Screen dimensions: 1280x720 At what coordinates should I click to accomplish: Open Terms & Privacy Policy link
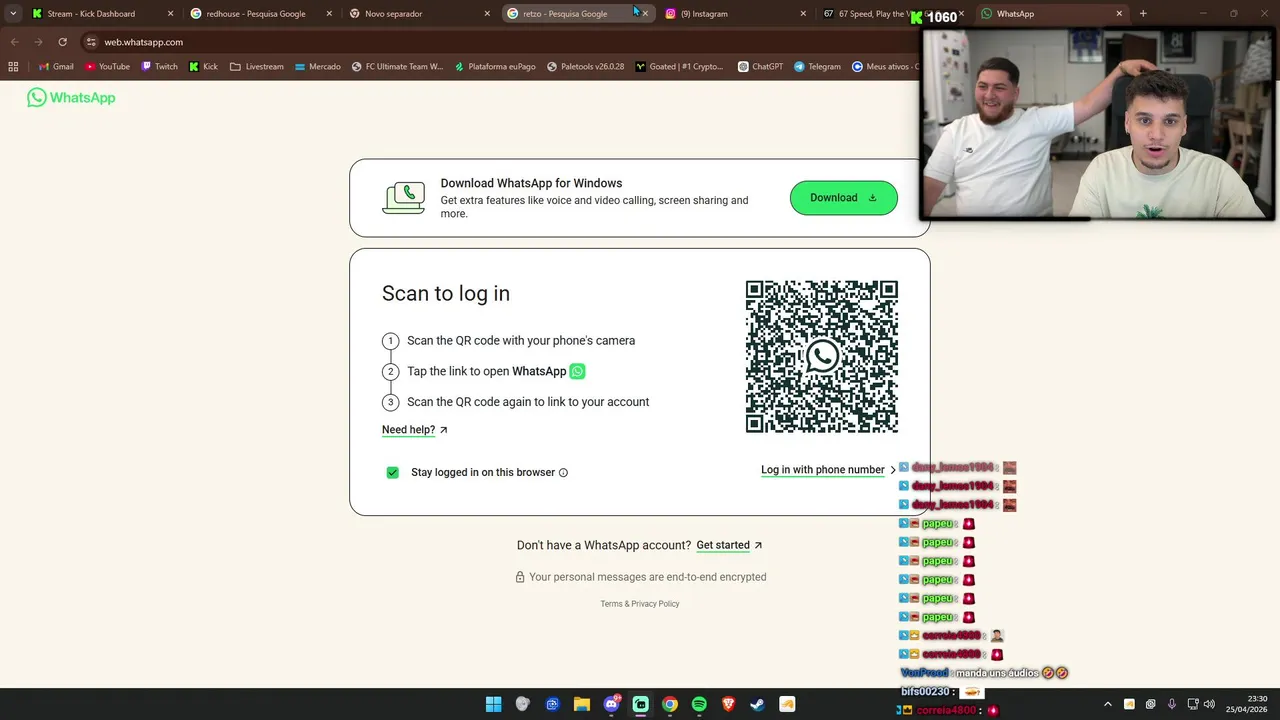click(640, 604)
